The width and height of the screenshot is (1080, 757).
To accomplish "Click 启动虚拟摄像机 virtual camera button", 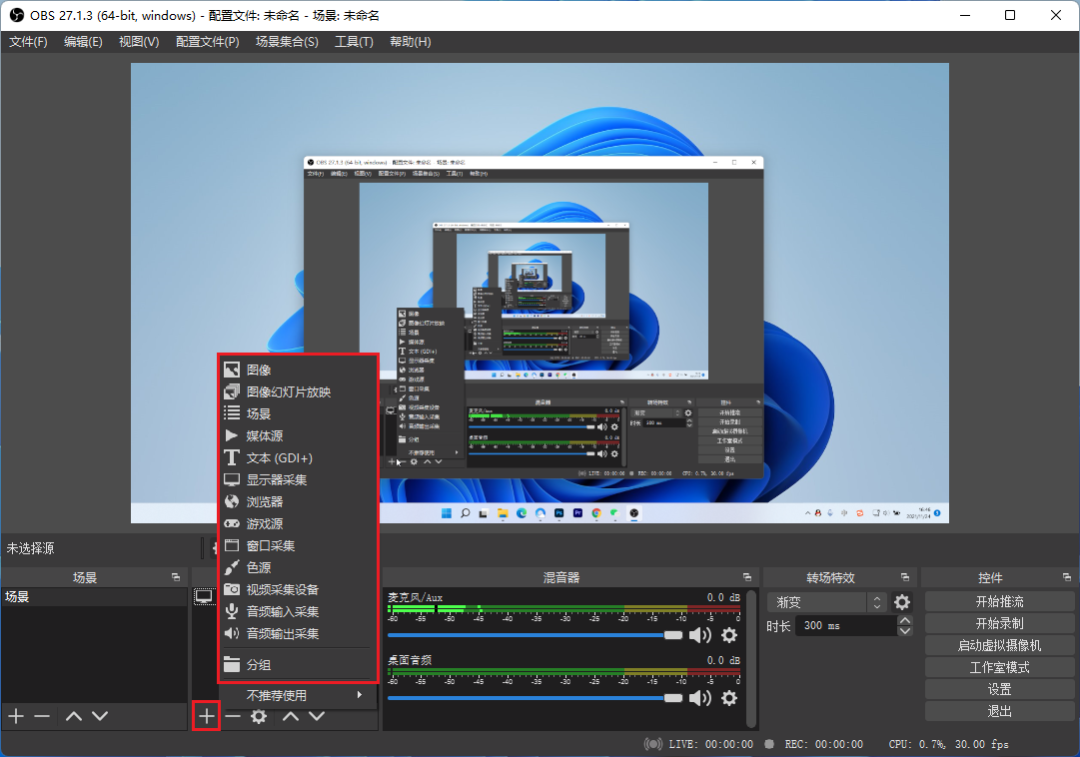I will pos(999,645).
